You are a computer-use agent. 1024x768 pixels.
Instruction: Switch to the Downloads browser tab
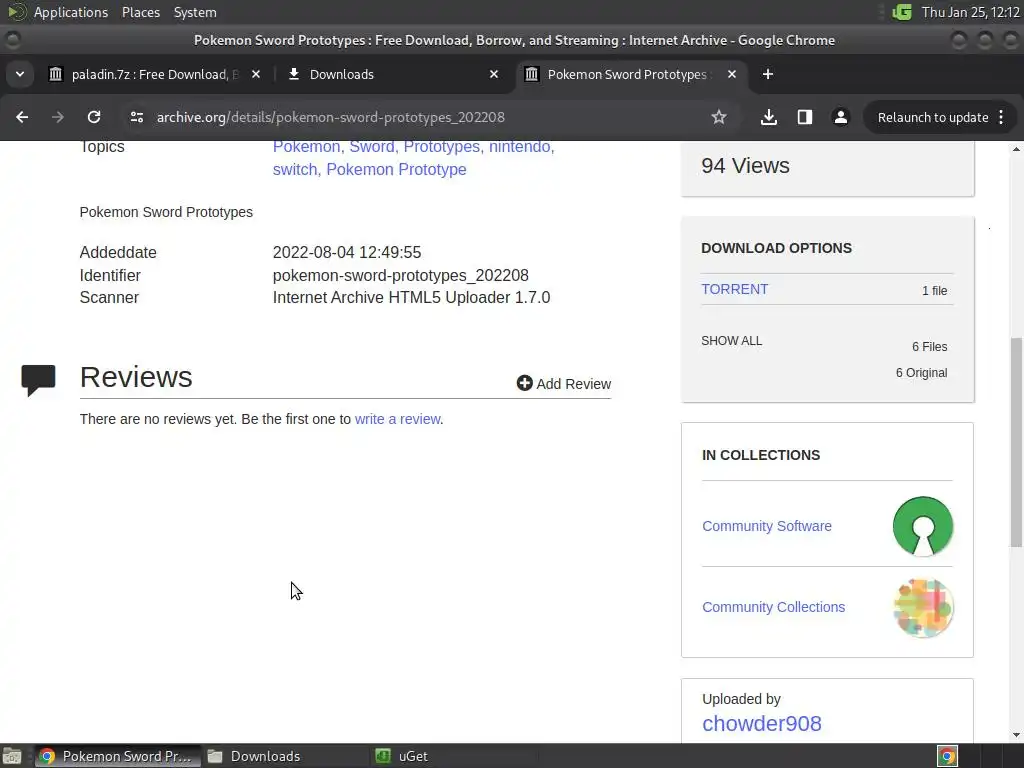pyautogui.click(x=392, y=74)
